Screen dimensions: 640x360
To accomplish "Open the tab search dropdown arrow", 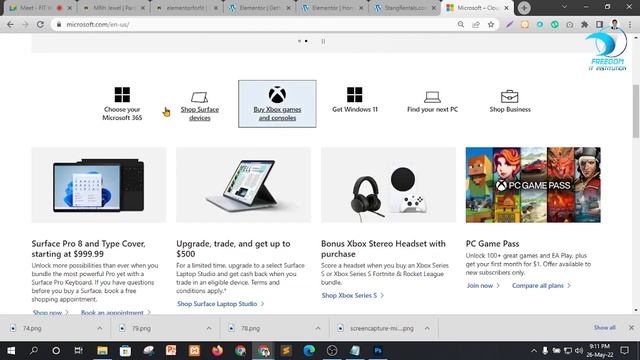I will coord(564,7).
